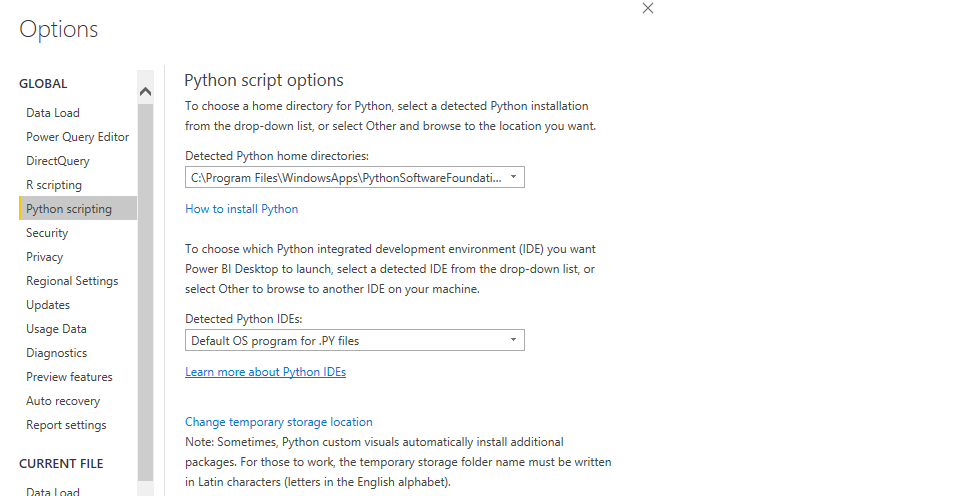Click the Options dialog title

[59, 29]
